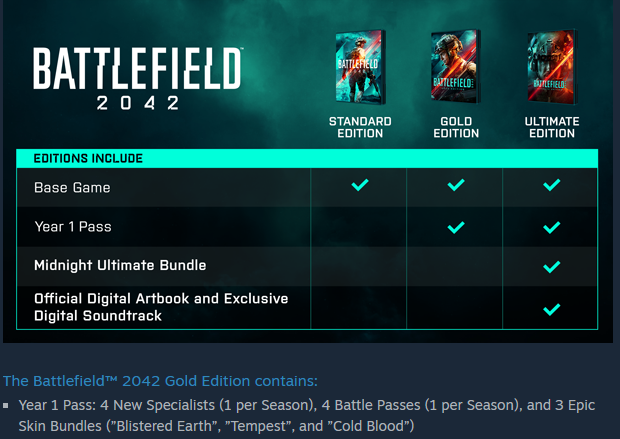
Task: Click the Standard Edition column label
Action: 360,127
